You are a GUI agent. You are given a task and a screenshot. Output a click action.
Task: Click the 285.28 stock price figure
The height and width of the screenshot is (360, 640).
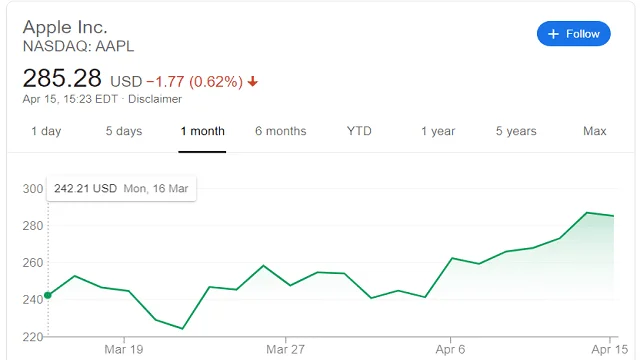pyautogui.click(x=62, y=78)
